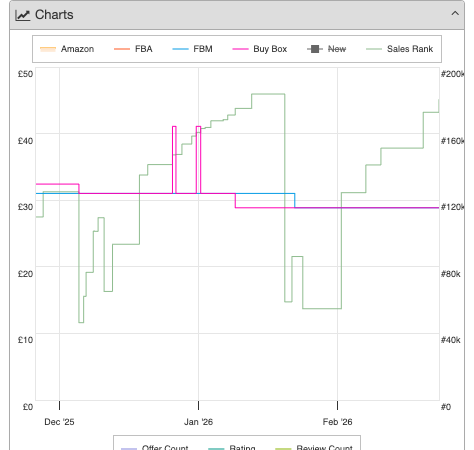Toggle the FBM series in legend

(x=192, y=49)
